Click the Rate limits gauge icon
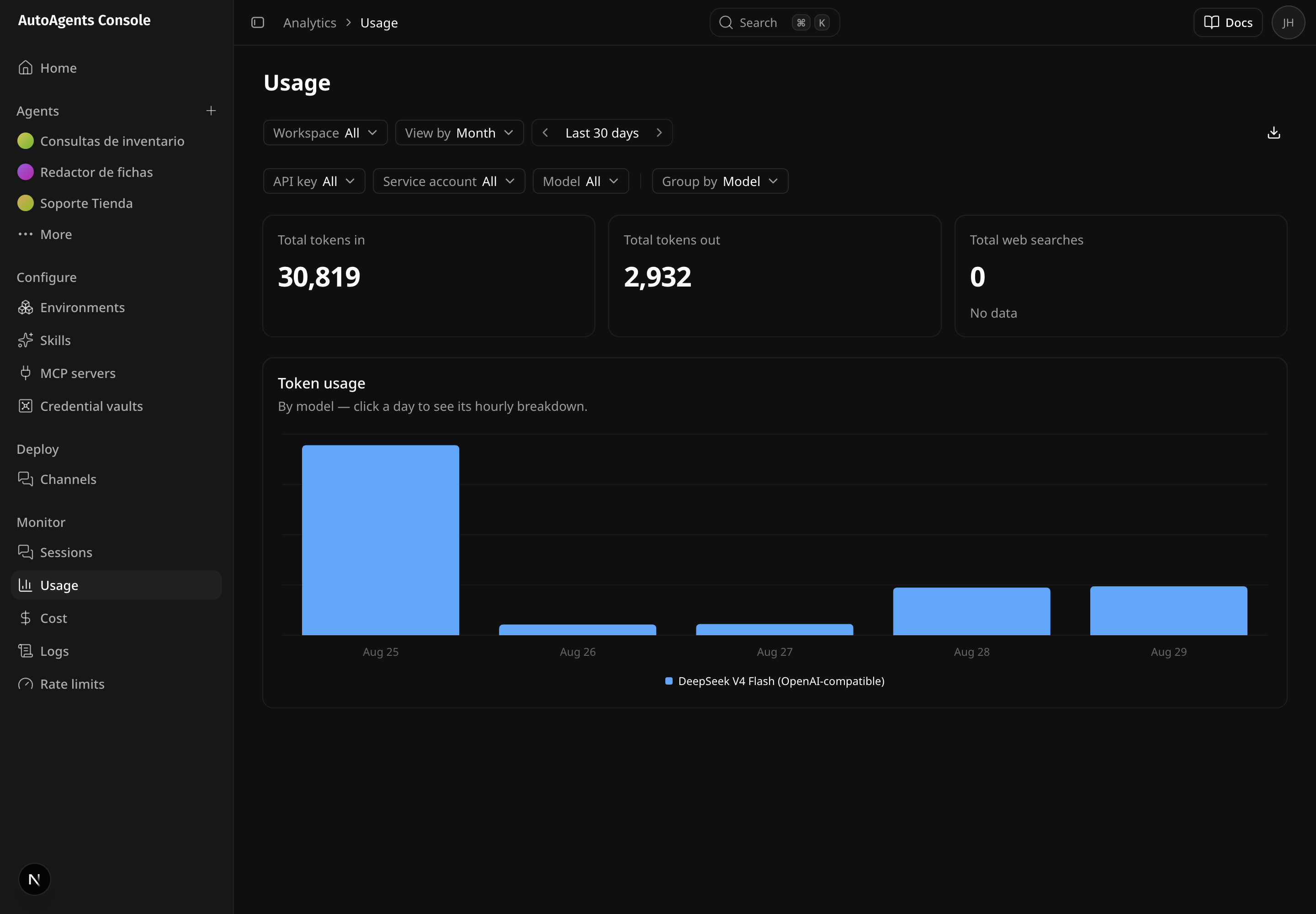 [x=25, y=684]
